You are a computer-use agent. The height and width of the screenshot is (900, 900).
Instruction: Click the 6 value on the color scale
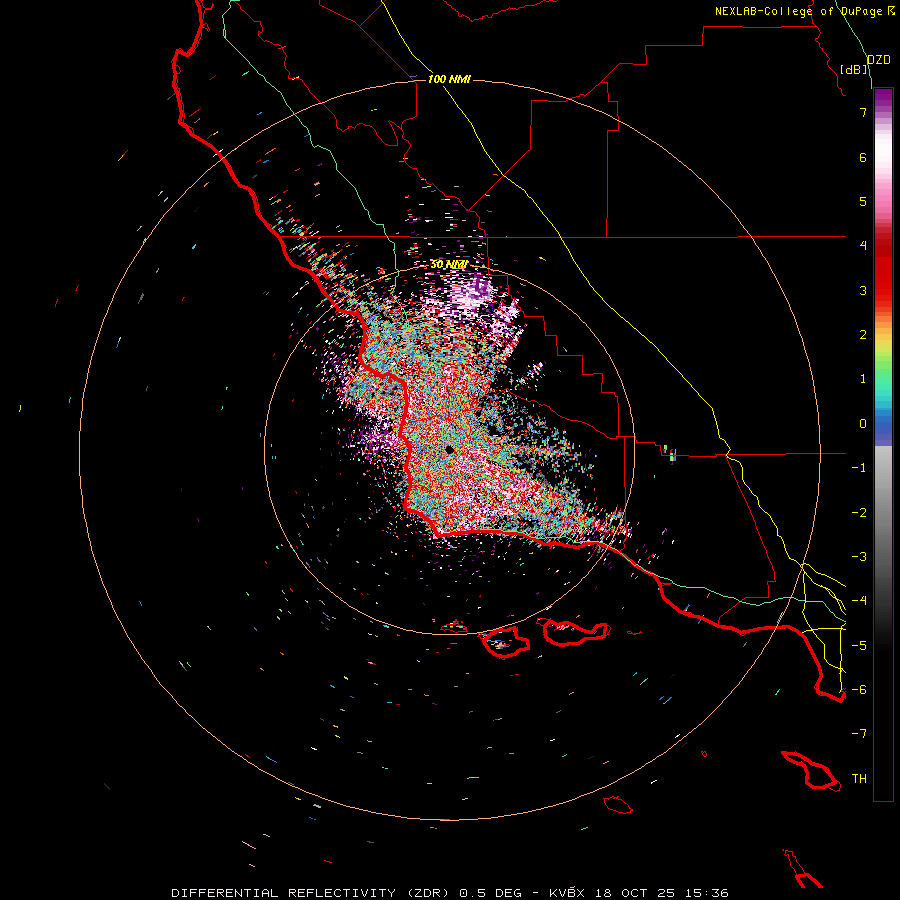[863, 157]
